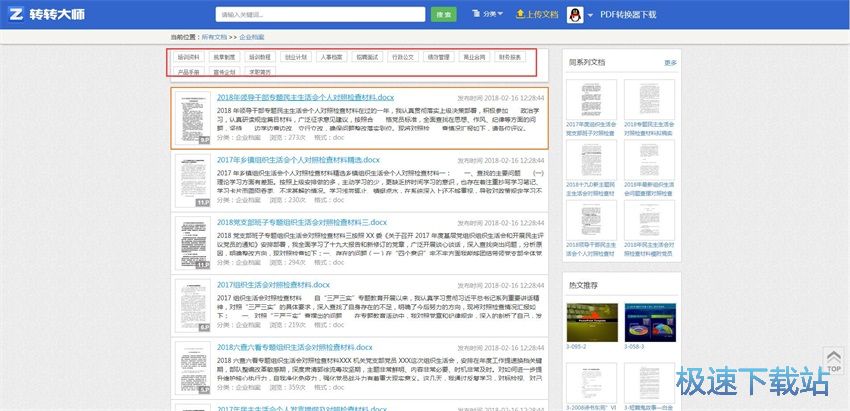The height and width of the screenshot is (411, 850).
Task: Expand the arrow beside the QQ avatar
Action: 590,15
